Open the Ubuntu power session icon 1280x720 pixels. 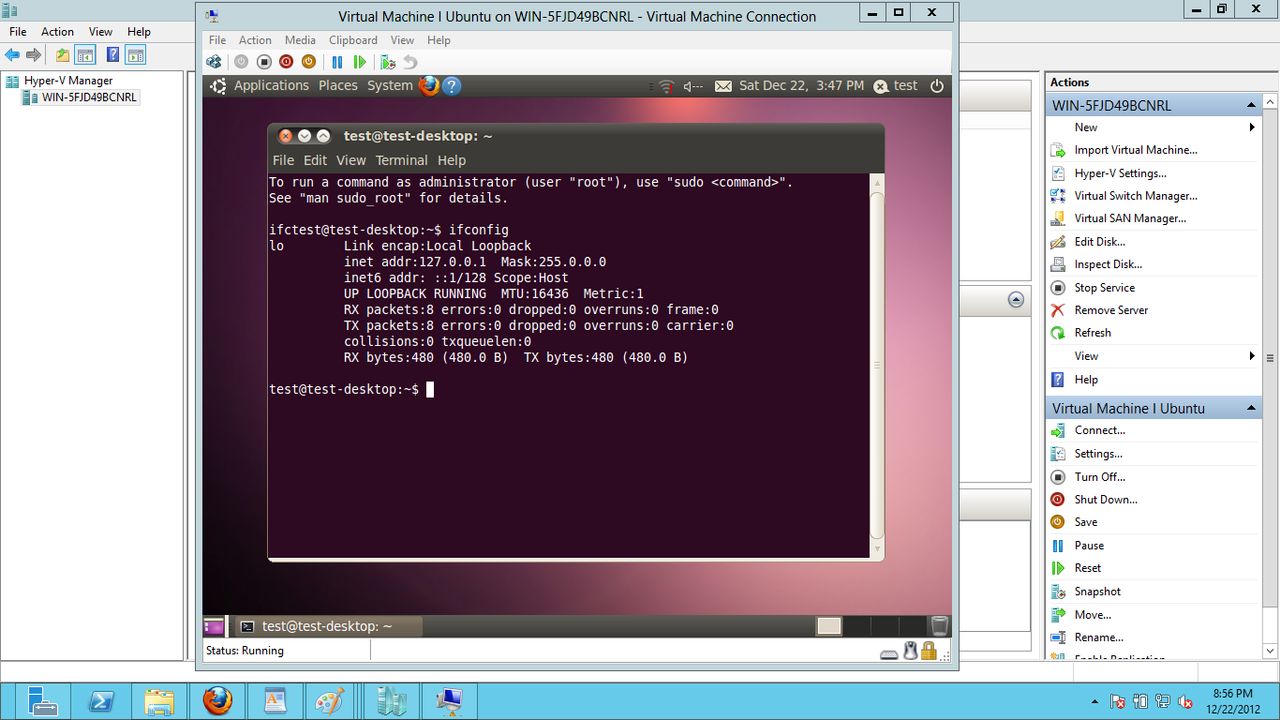coord(936,86)
